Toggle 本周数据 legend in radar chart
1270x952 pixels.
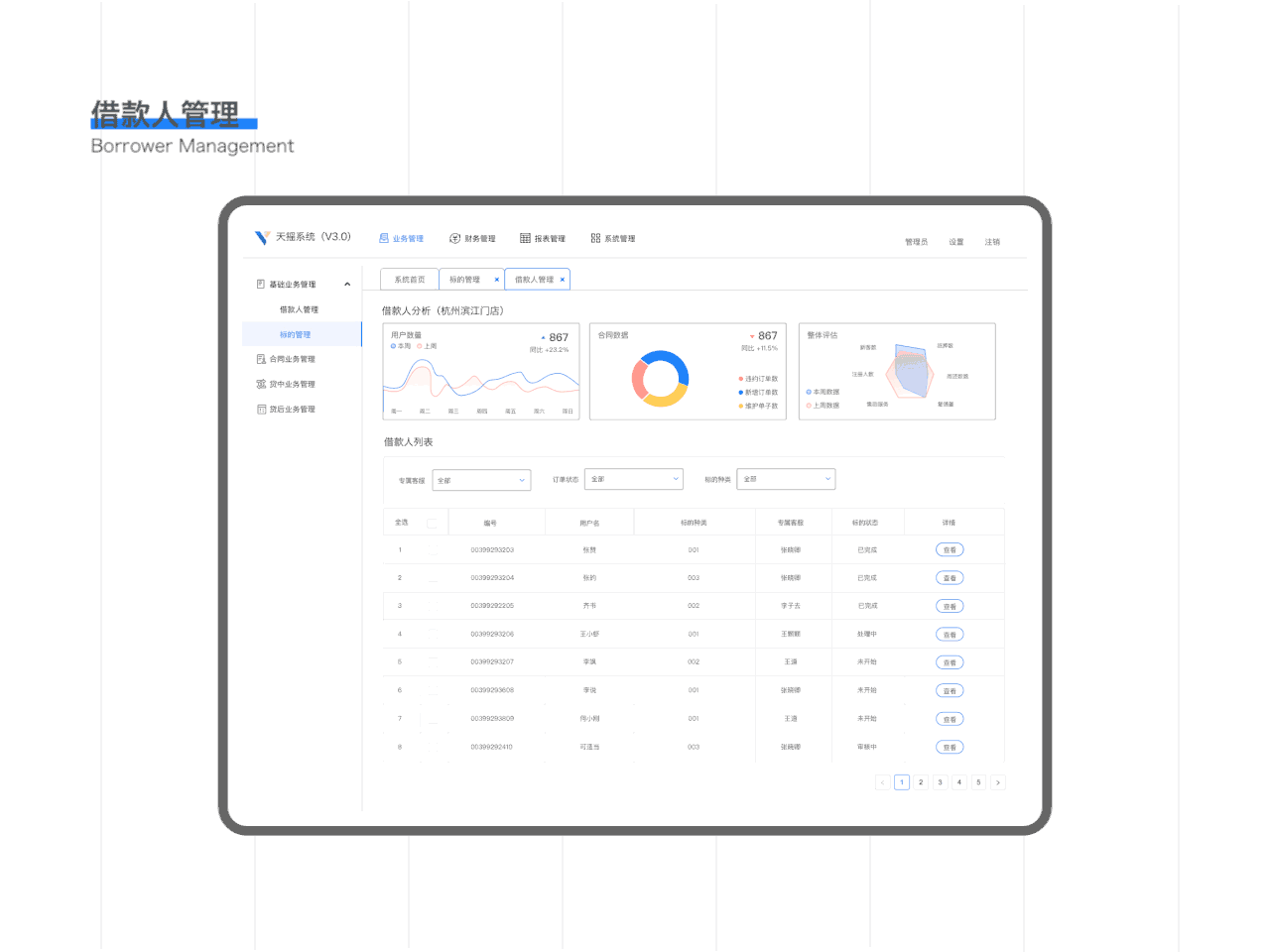(x=823, y=392)
